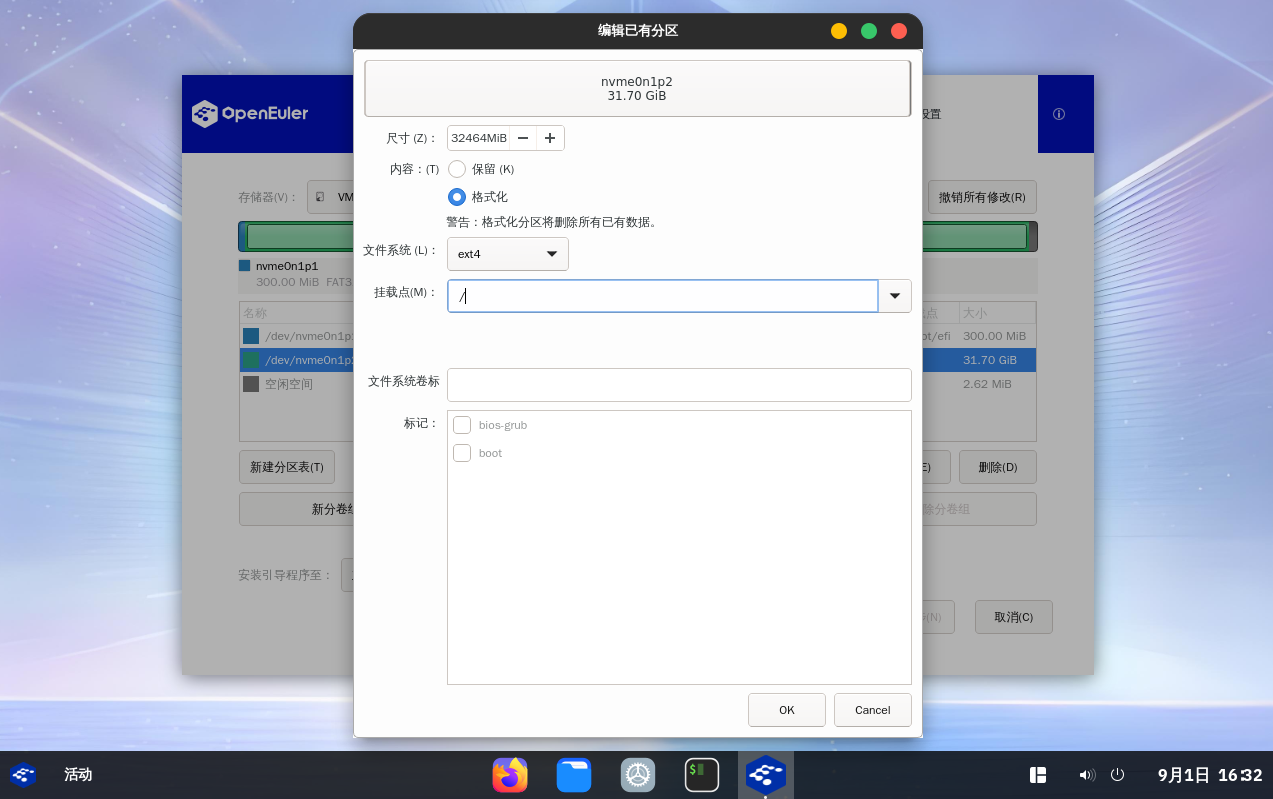The image size is (1273, 799).
Task: Click the mount point text field
Action: pyautogui.click(x=663, y=296)
